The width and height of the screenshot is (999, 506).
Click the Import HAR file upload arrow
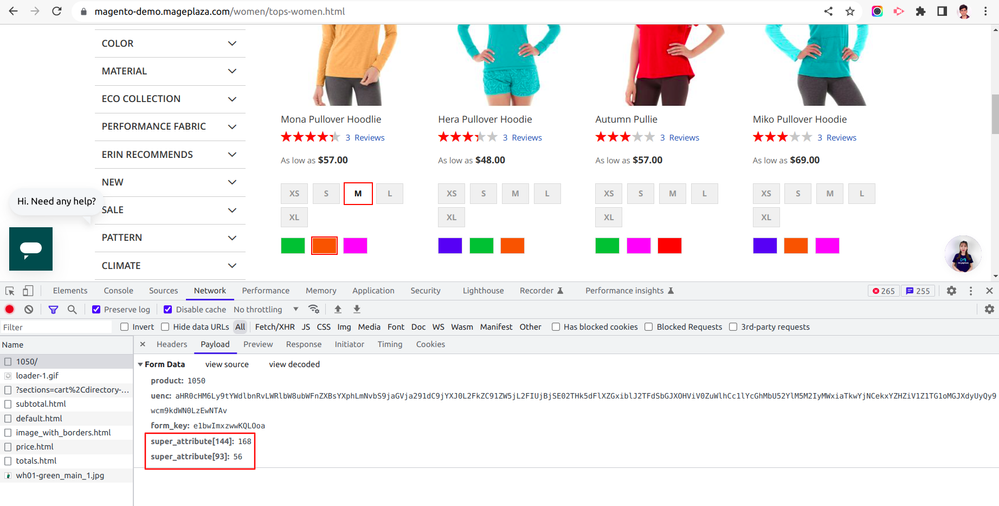[338, 310]
